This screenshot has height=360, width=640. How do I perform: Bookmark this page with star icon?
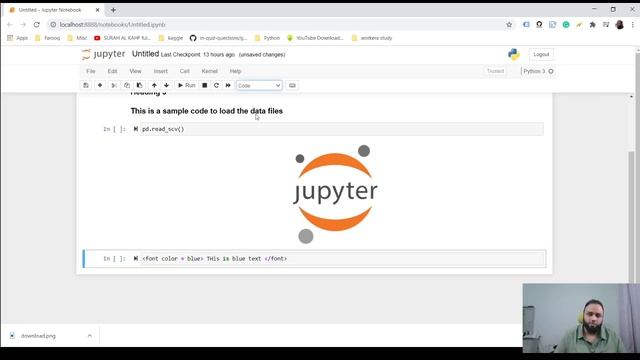point(509,24)
